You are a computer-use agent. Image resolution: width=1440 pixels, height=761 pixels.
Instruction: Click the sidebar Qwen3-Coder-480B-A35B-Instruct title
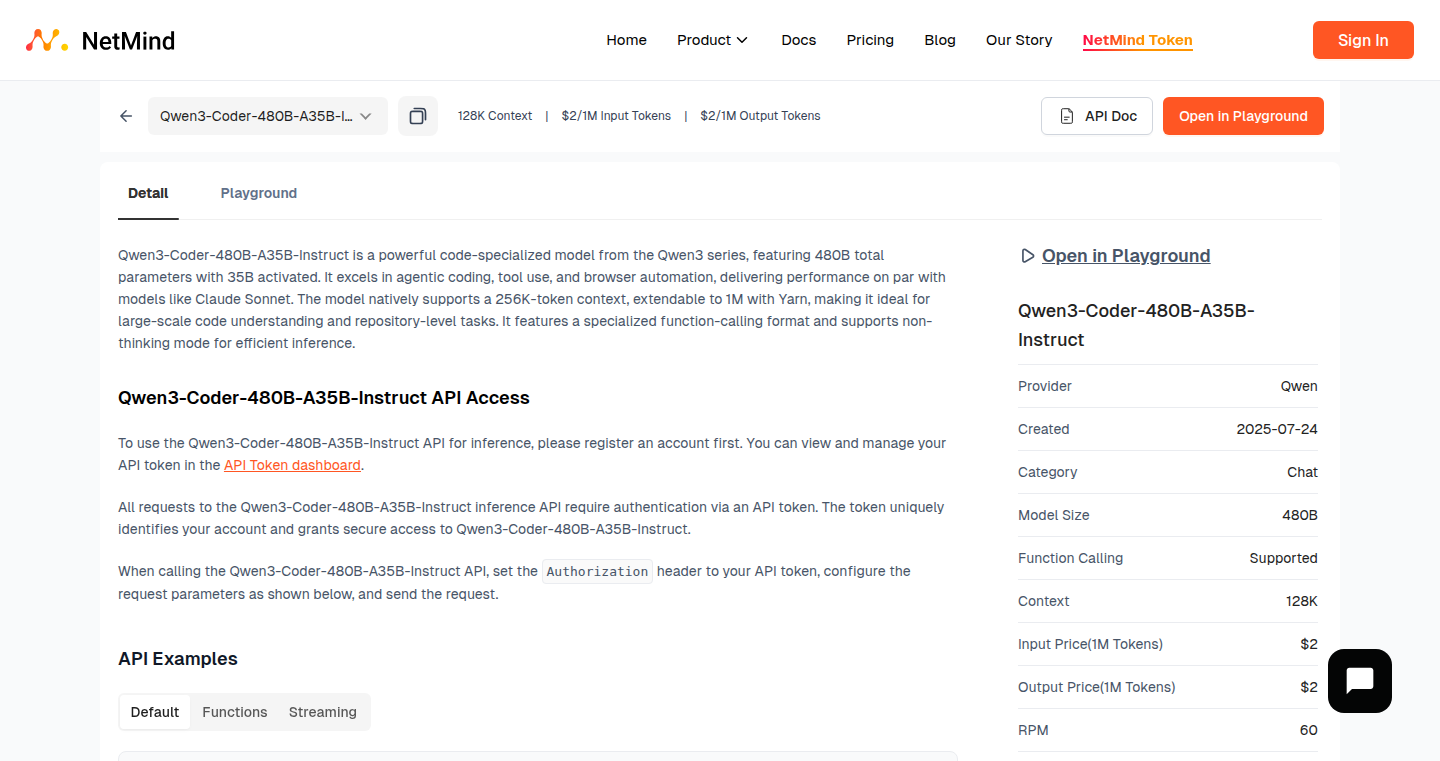tap(1136, 325)
